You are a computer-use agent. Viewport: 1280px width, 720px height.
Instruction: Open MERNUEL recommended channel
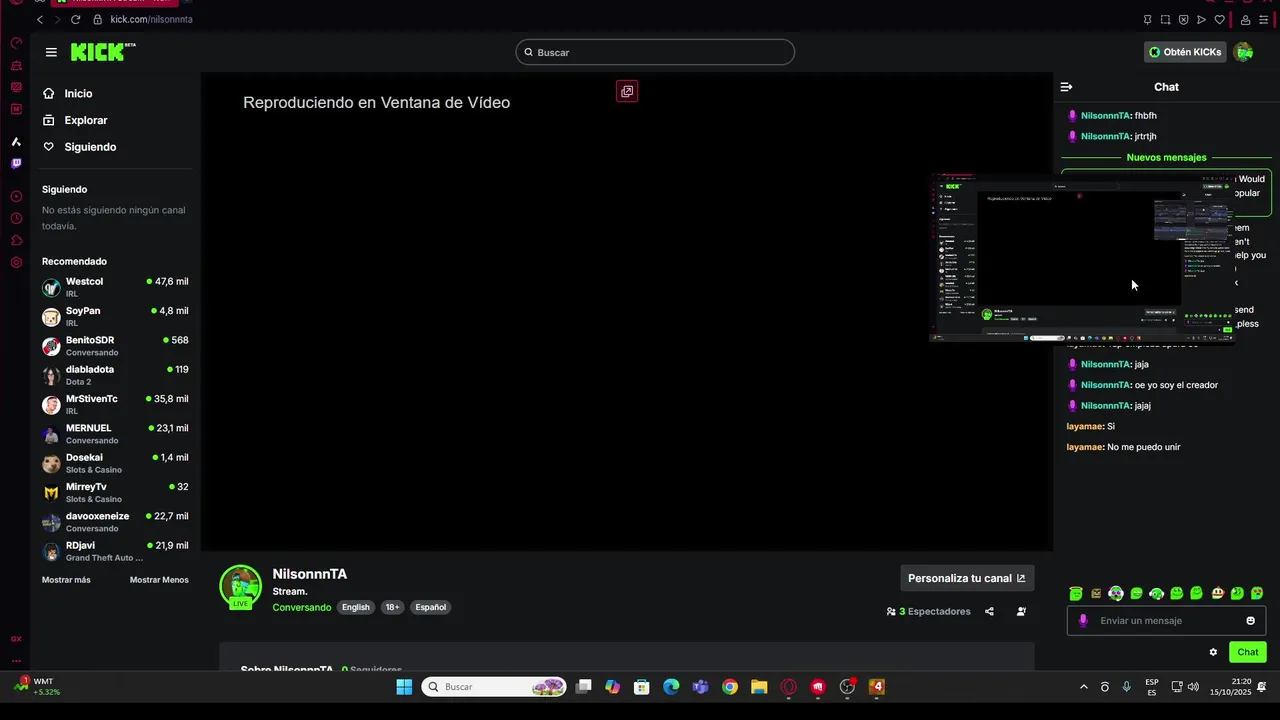point(115,434)
